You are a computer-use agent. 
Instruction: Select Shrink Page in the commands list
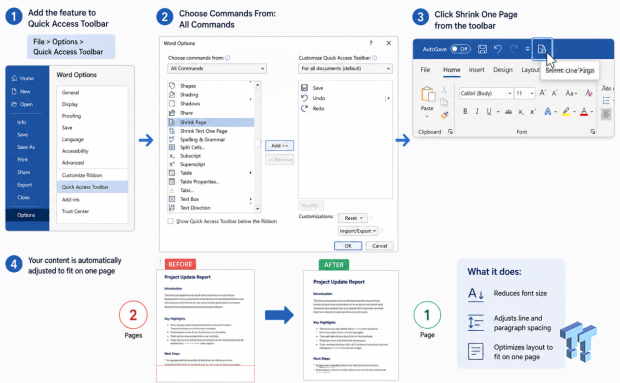pyautogui.click(x=211, y=122)
